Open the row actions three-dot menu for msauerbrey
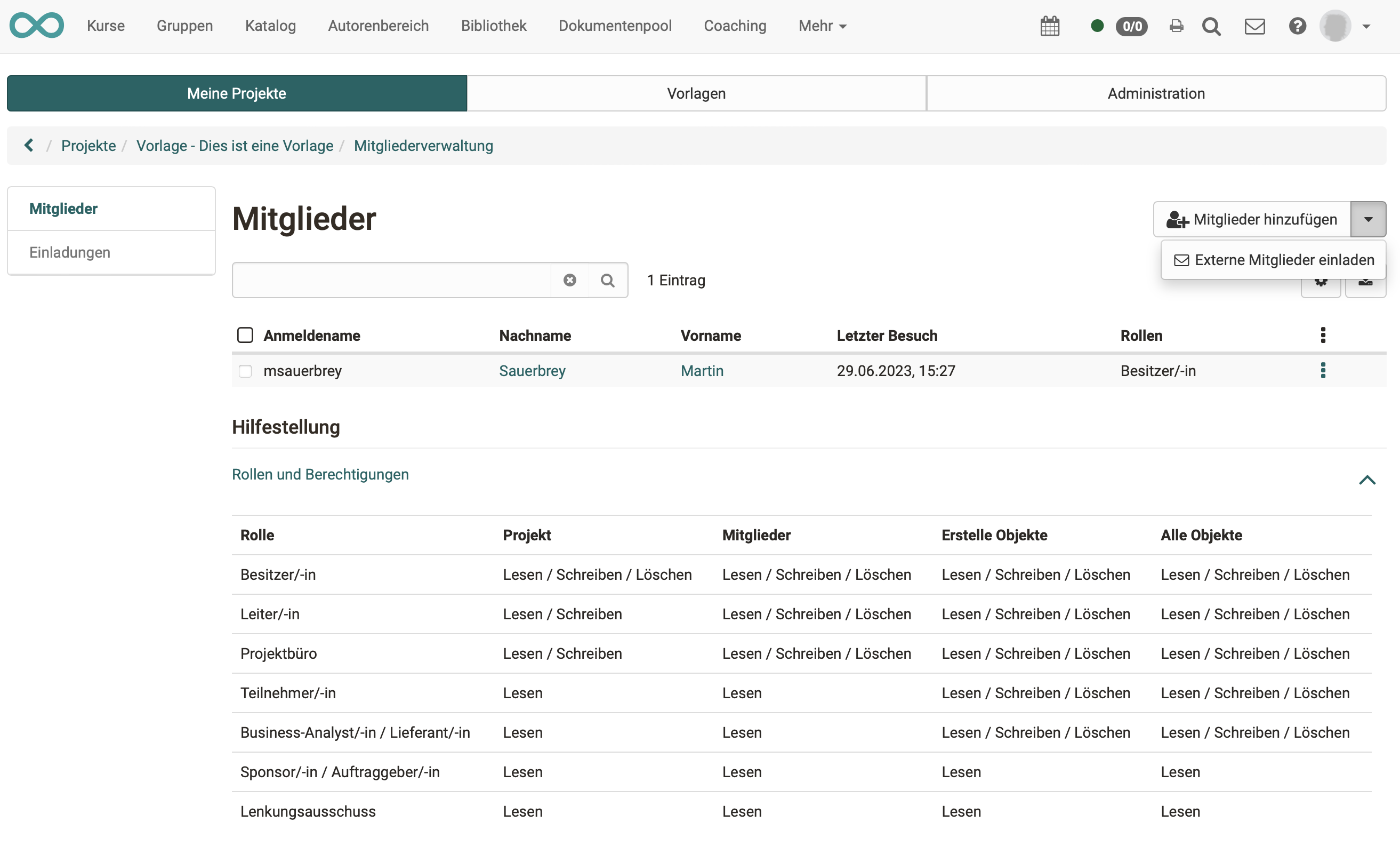Image resolution: width=1400 pixels, height=846 pixels. 1323,370
